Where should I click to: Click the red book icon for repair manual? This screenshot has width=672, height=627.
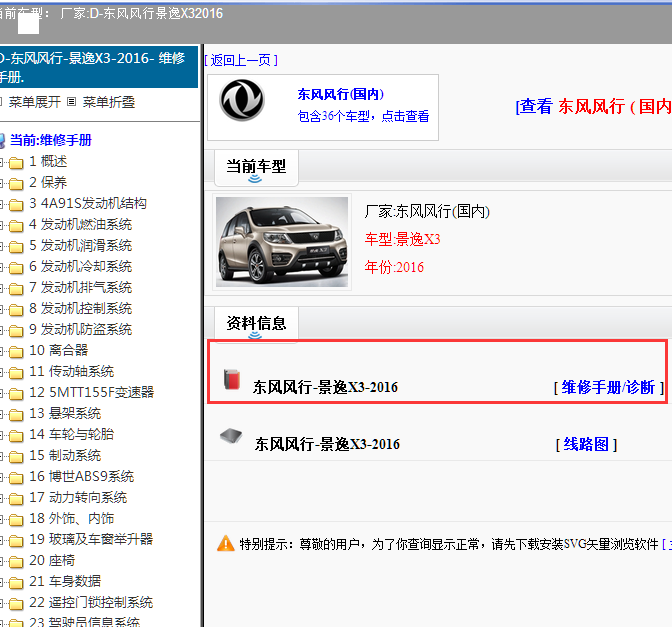(232, 379)
